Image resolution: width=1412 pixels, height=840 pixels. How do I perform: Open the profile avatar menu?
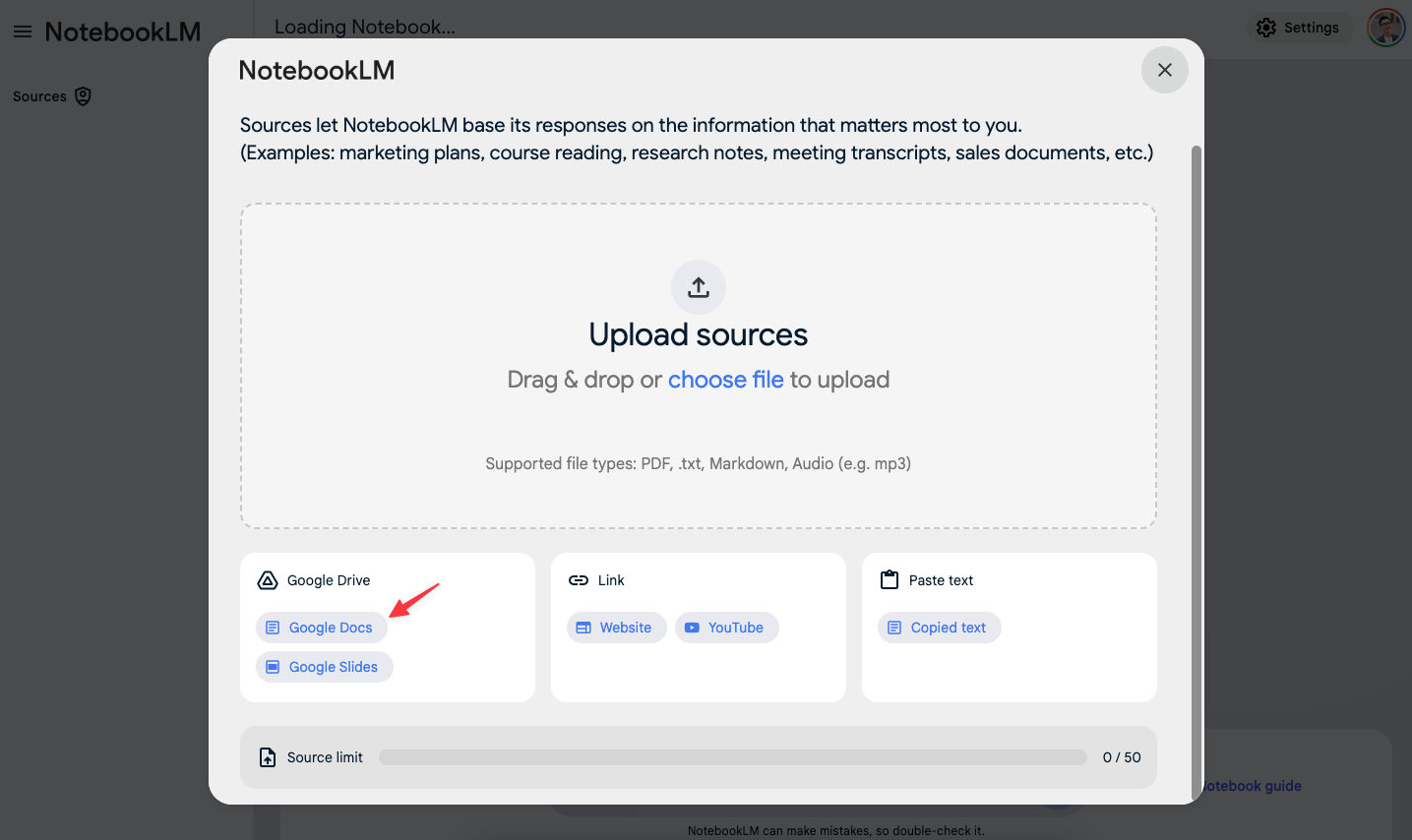point(1385,27)
